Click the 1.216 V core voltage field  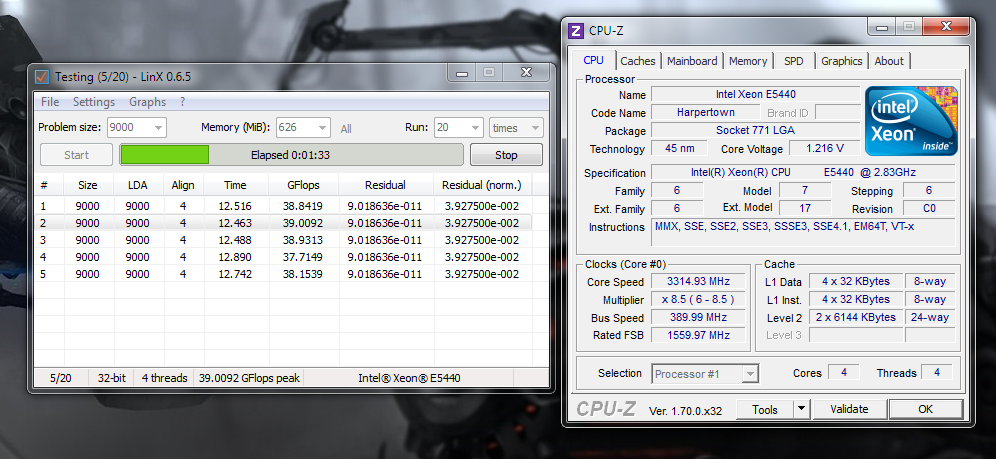tap(824, 149)
